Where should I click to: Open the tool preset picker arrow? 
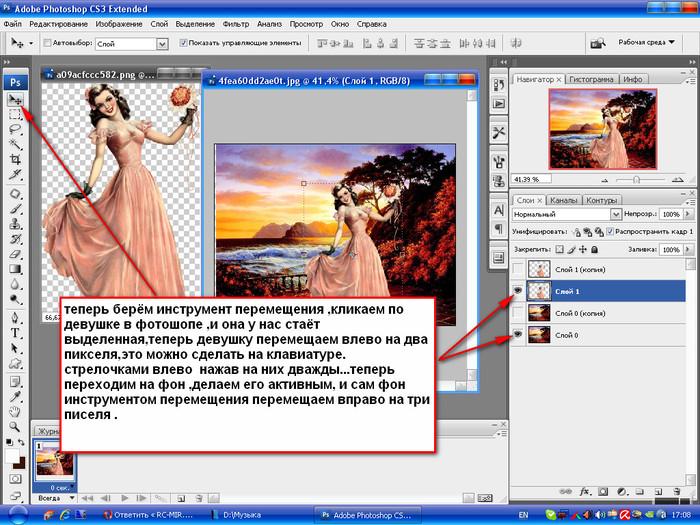coord(31,43)
